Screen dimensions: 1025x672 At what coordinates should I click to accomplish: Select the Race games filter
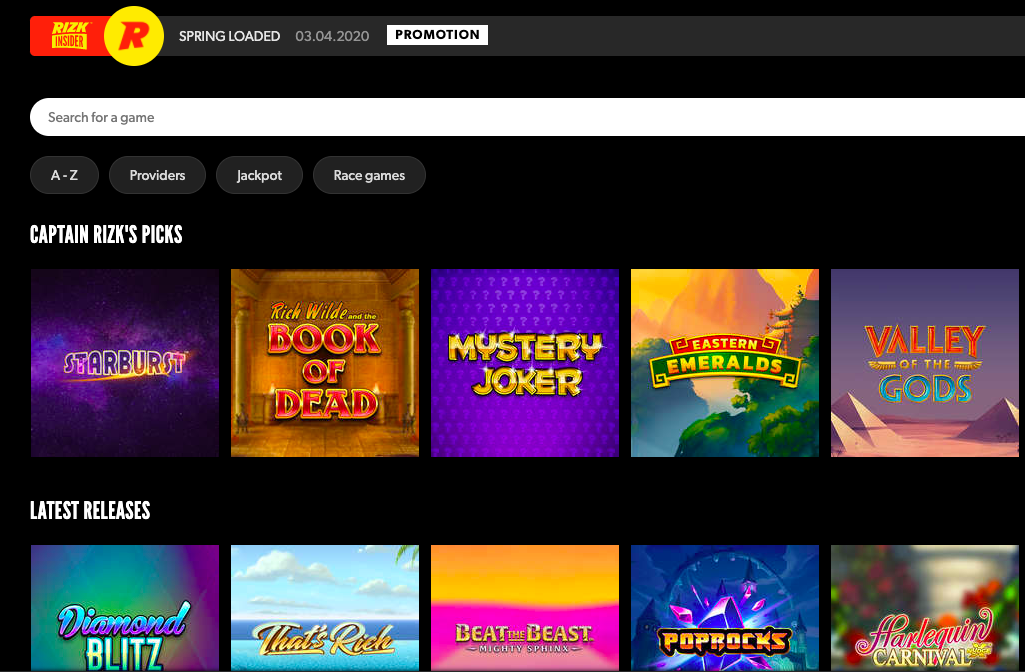(369, 175)
